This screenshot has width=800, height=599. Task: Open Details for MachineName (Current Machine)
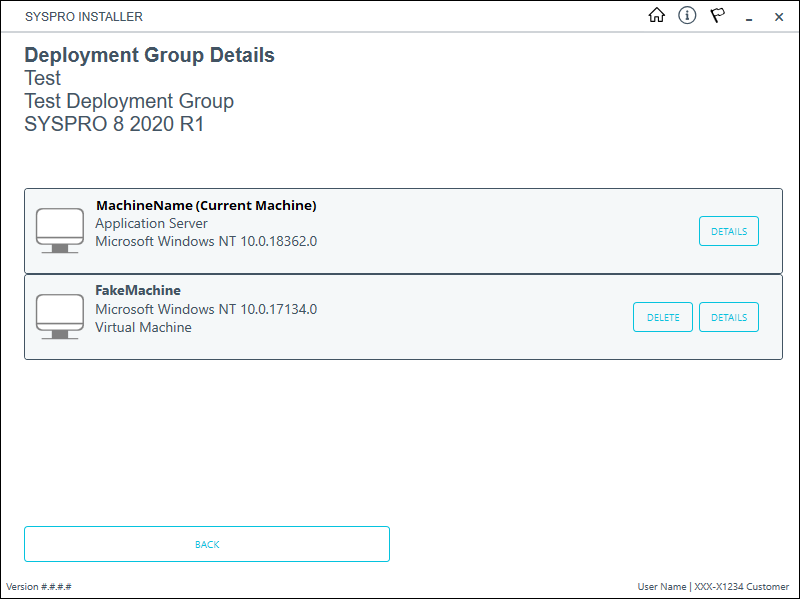click(x=729, y=231)
